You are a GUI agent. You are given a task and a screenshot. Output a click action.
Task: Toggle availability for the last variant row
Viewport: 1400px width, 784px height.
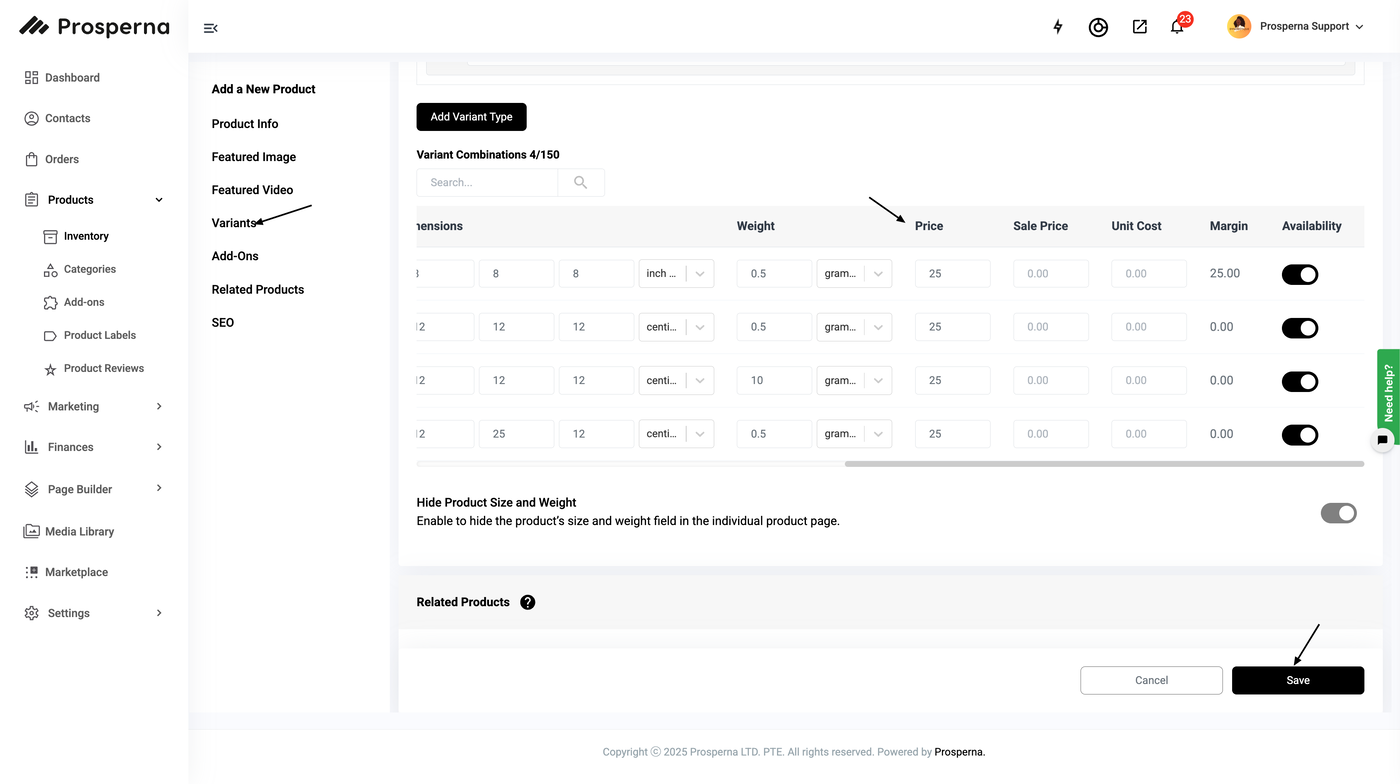pos(1300,435)
